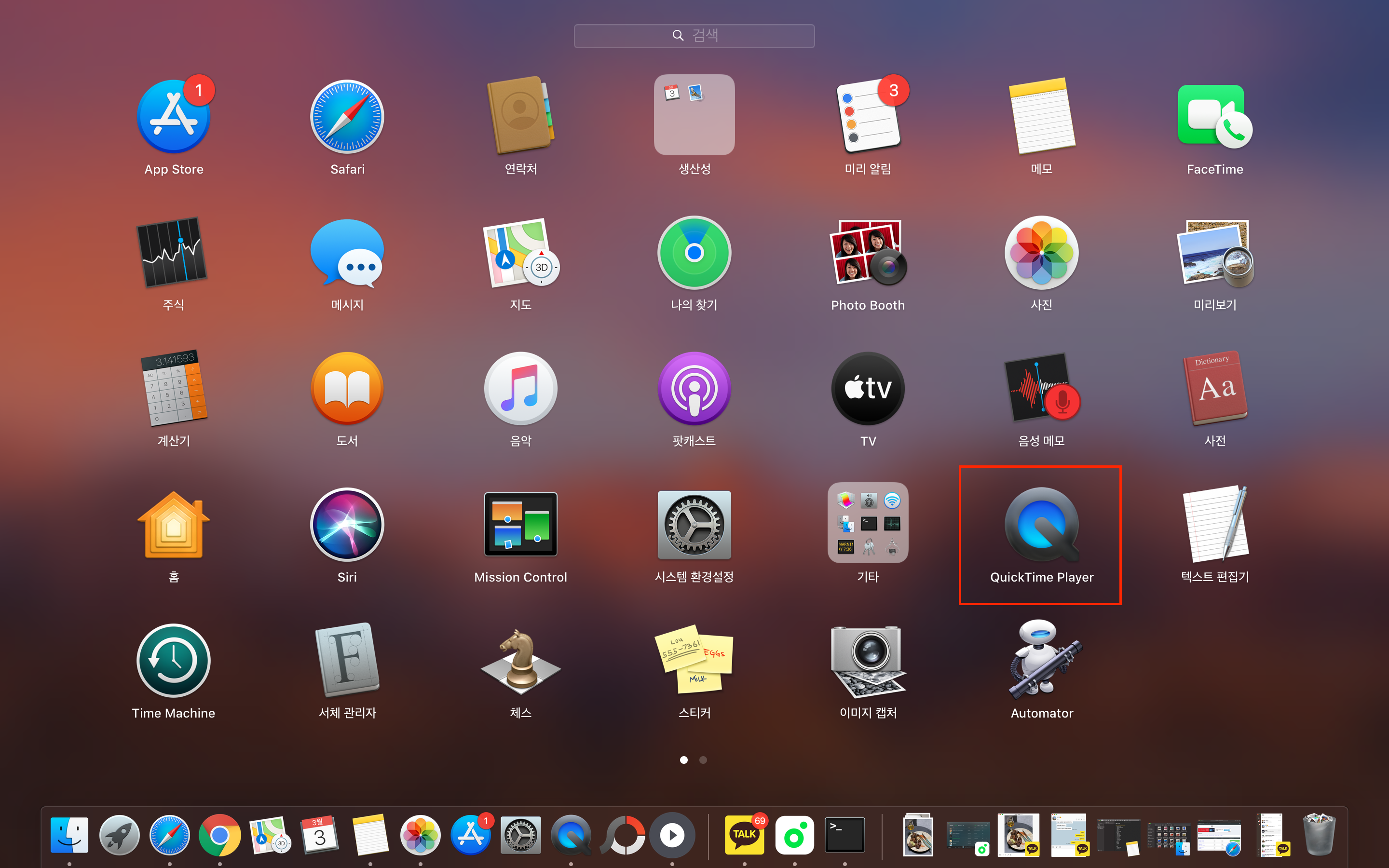
Task: Open Terminal from the Dock
Action: point(844,835)
